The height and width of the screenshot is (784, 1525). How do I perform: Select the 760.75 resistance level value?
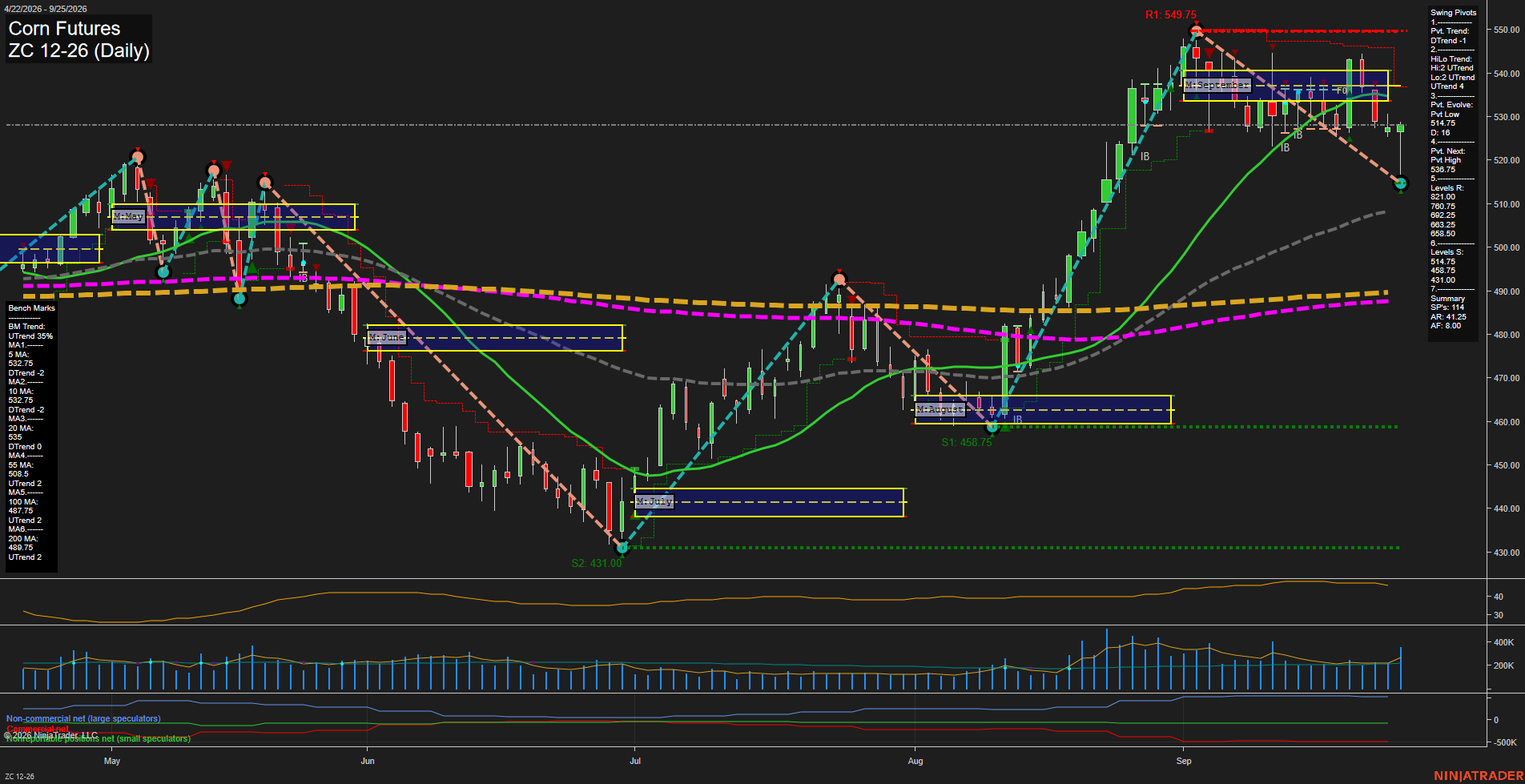[1443, 207]
